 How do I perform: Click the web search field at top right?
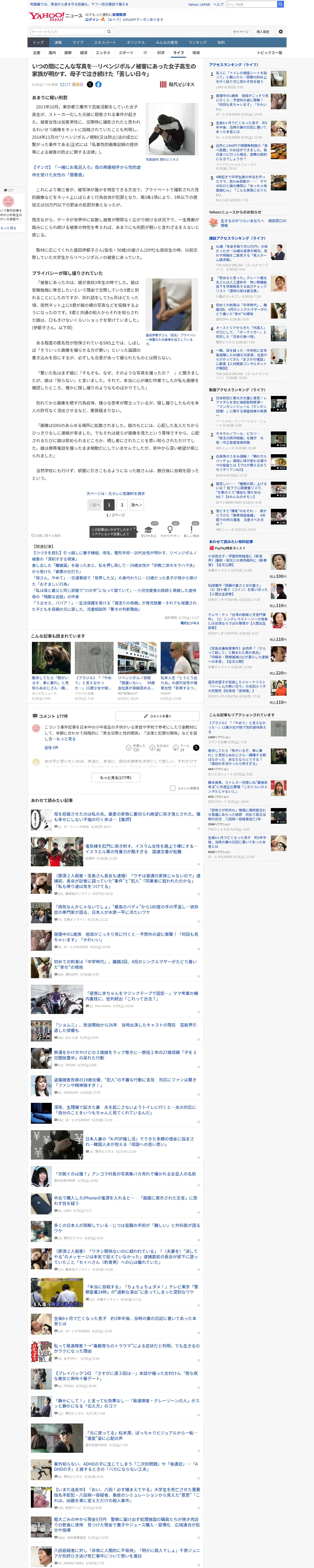click(251, 4)
